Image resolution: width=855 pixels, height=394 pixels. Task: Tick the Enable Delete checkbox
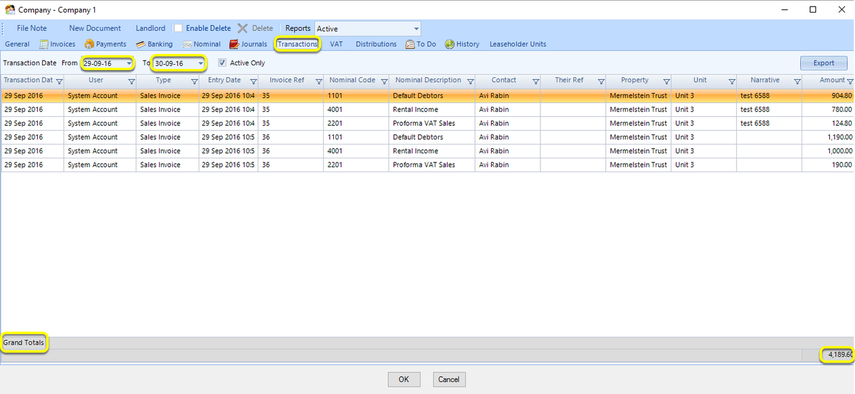click(x=178, y=28)
